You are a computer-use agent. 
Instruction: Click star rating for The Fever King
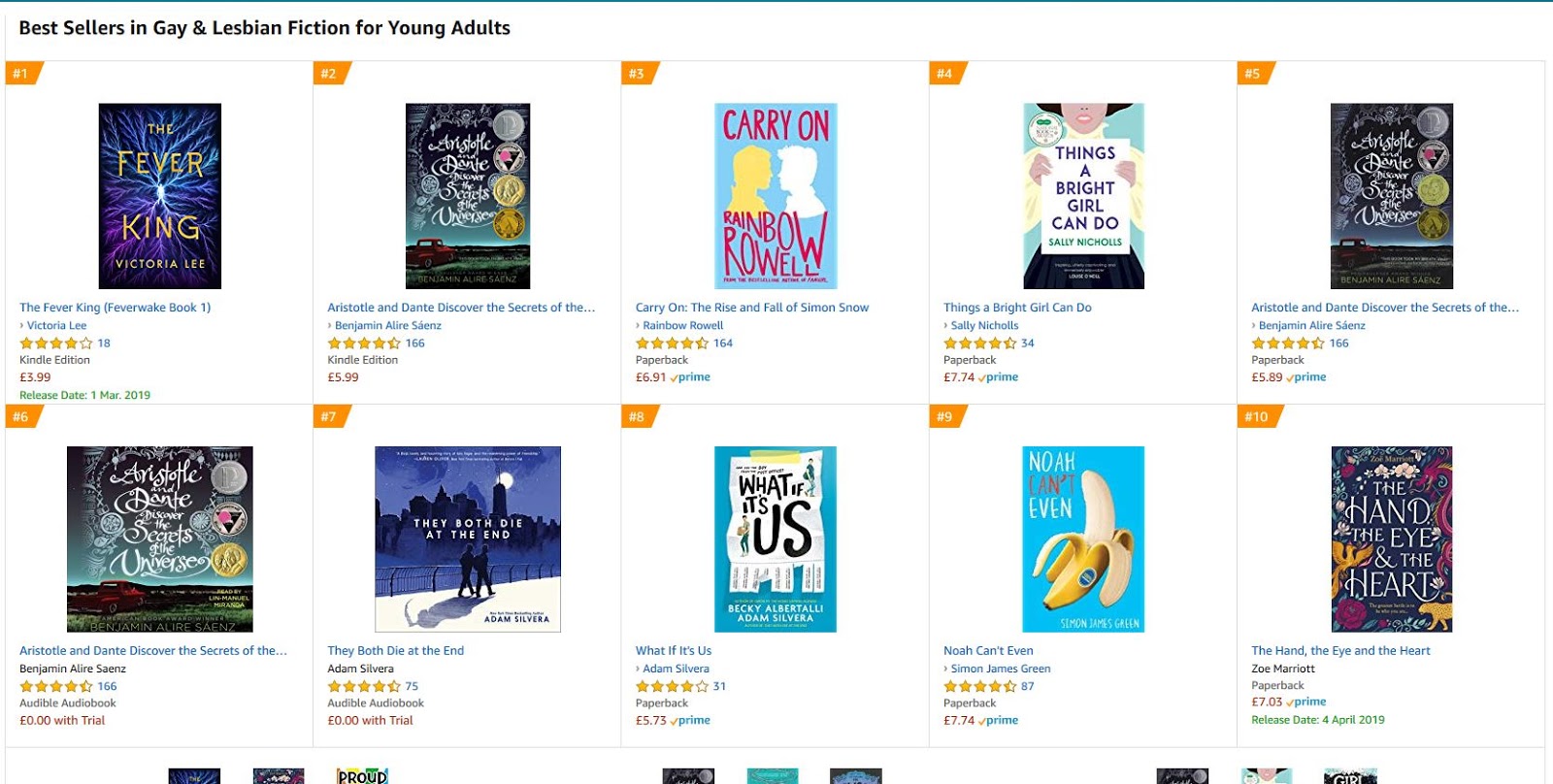56,343
